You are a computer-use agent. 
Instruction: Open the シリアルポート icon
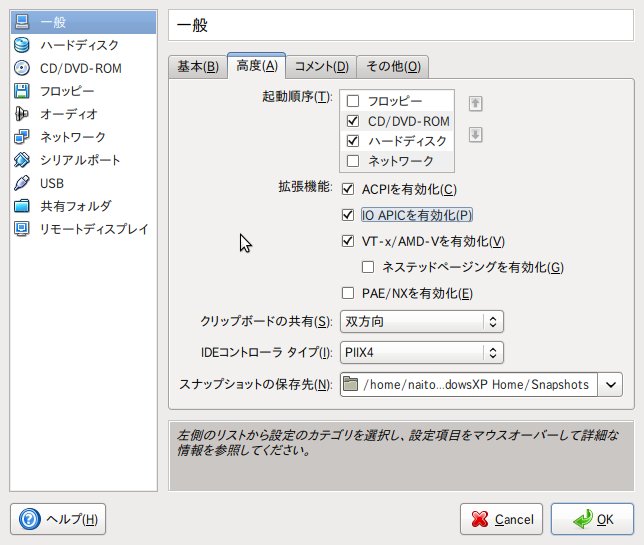pyautogui.click(x=22, y=160)
